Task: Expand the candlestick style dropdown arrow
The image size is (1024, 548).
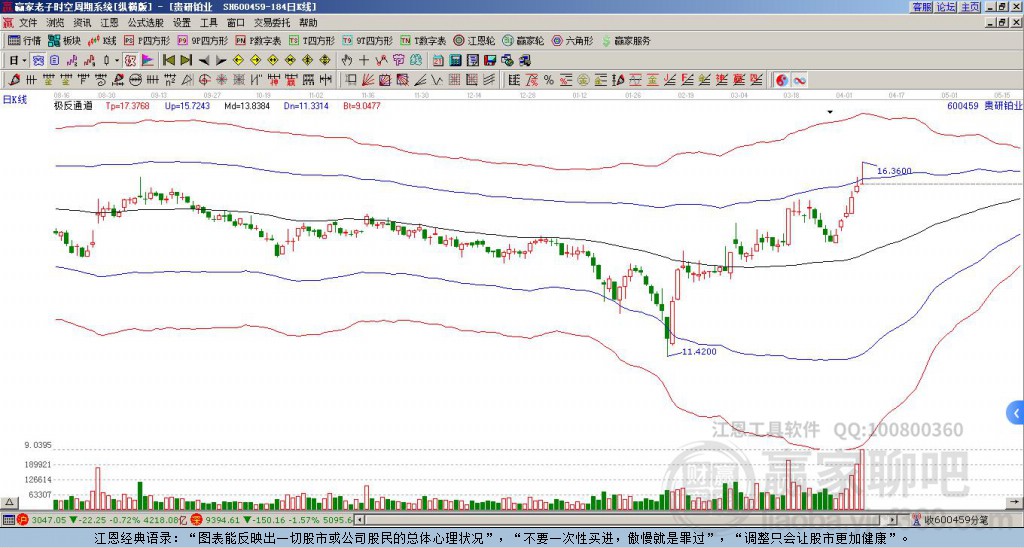Action: point(117,61)
